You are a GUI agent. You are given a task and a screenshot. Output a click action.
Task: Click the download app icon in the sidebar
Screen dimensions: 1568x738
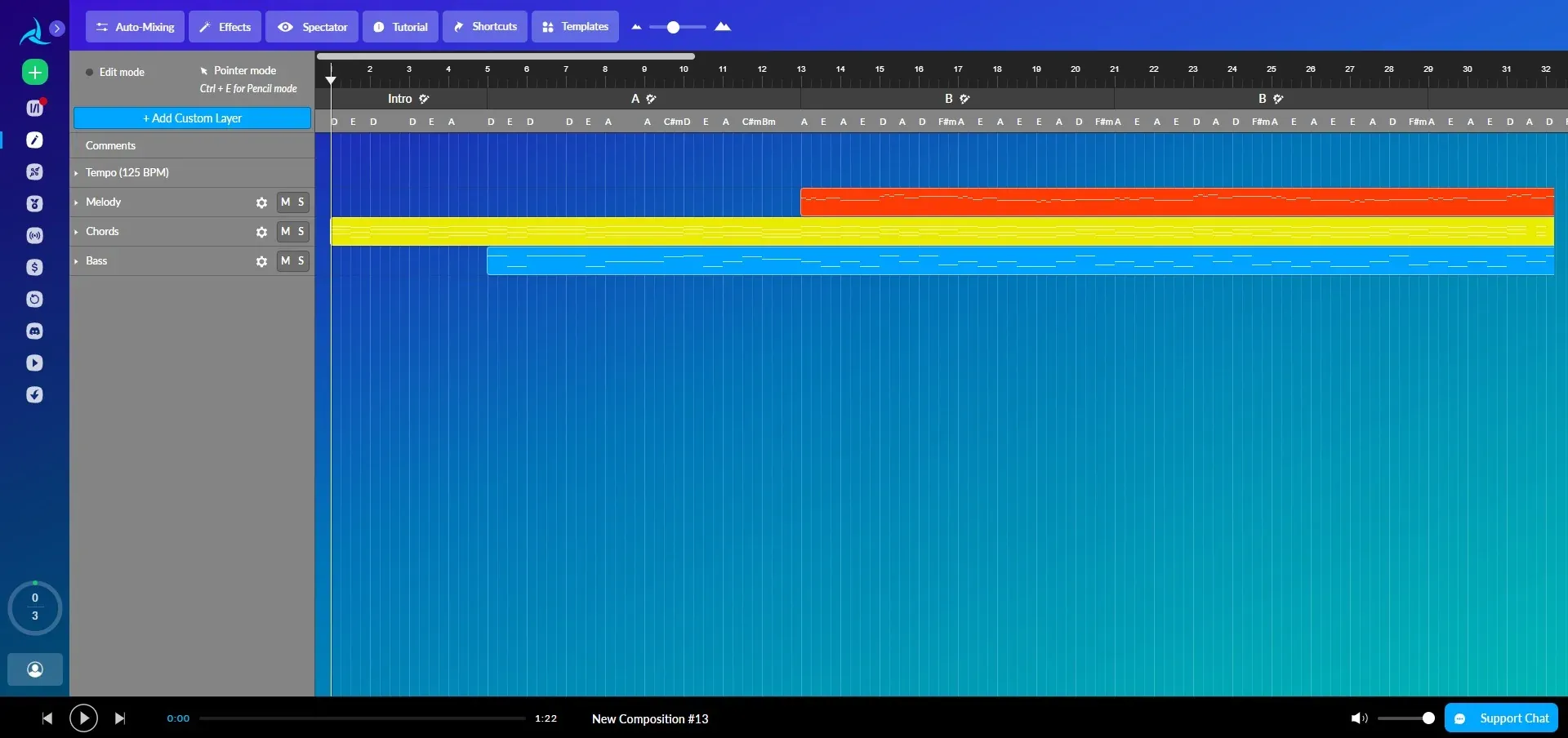(34, 395)
